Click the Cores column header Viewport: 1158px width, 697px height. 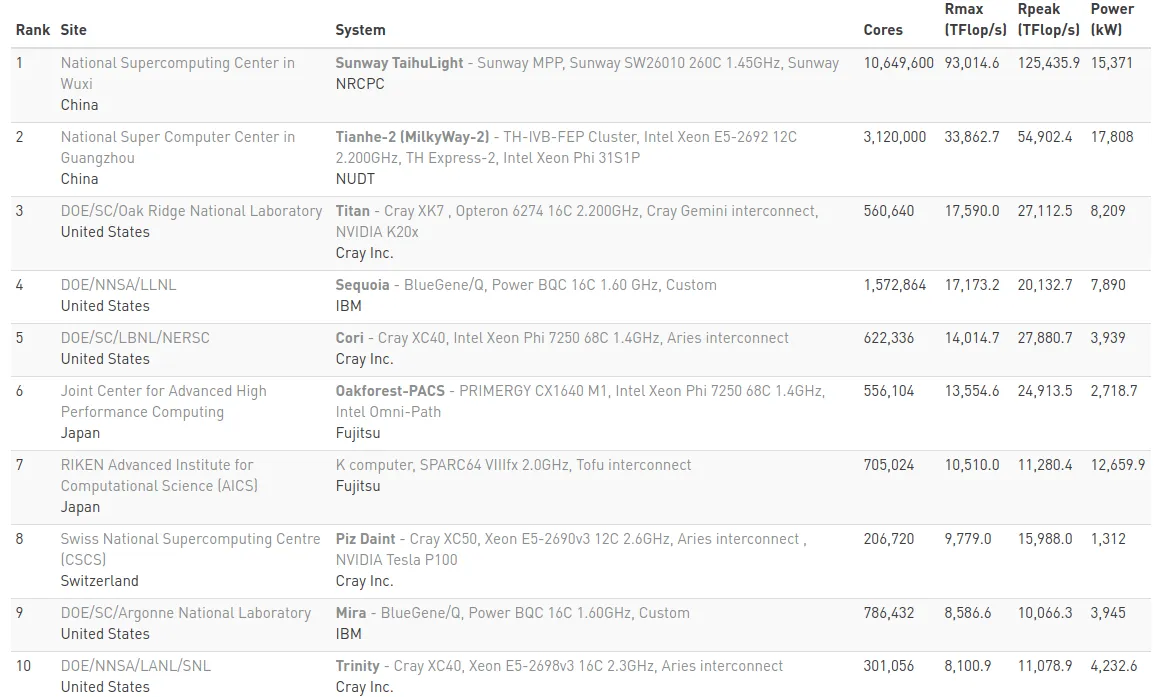883,30
